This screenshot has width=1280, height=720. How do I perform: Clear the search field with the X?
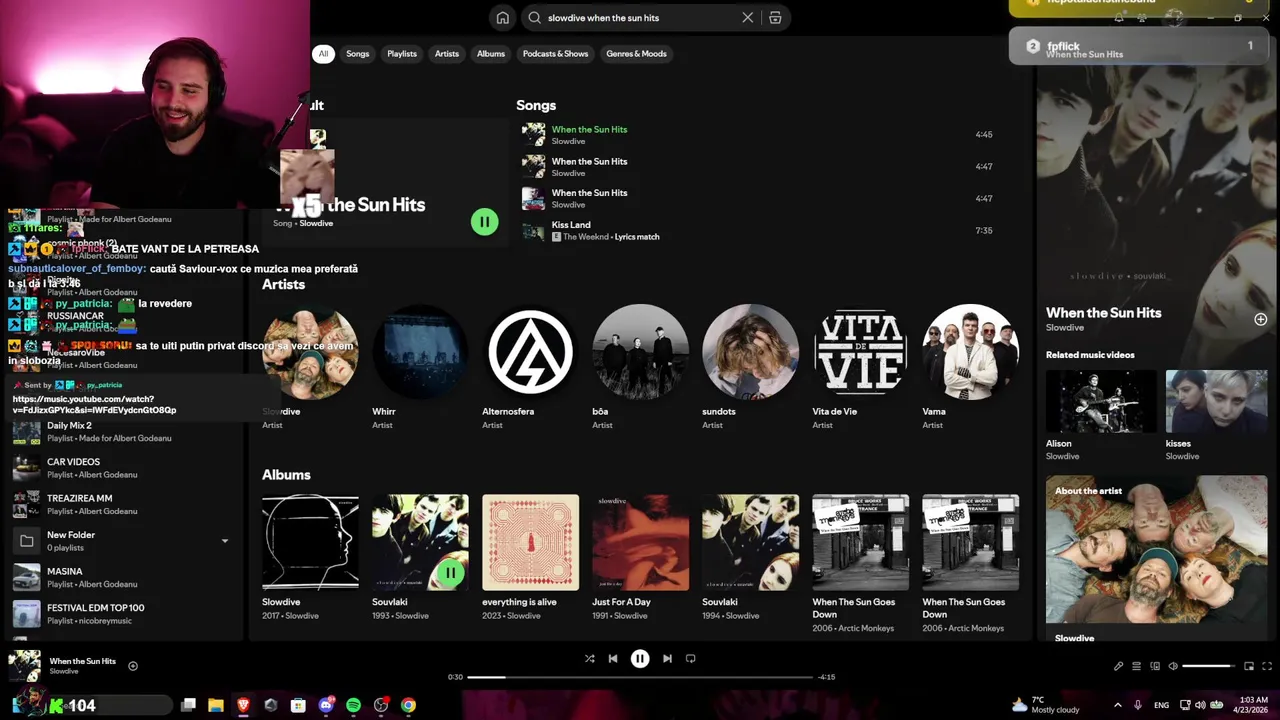pyautogui.click(x=747, y=18)
